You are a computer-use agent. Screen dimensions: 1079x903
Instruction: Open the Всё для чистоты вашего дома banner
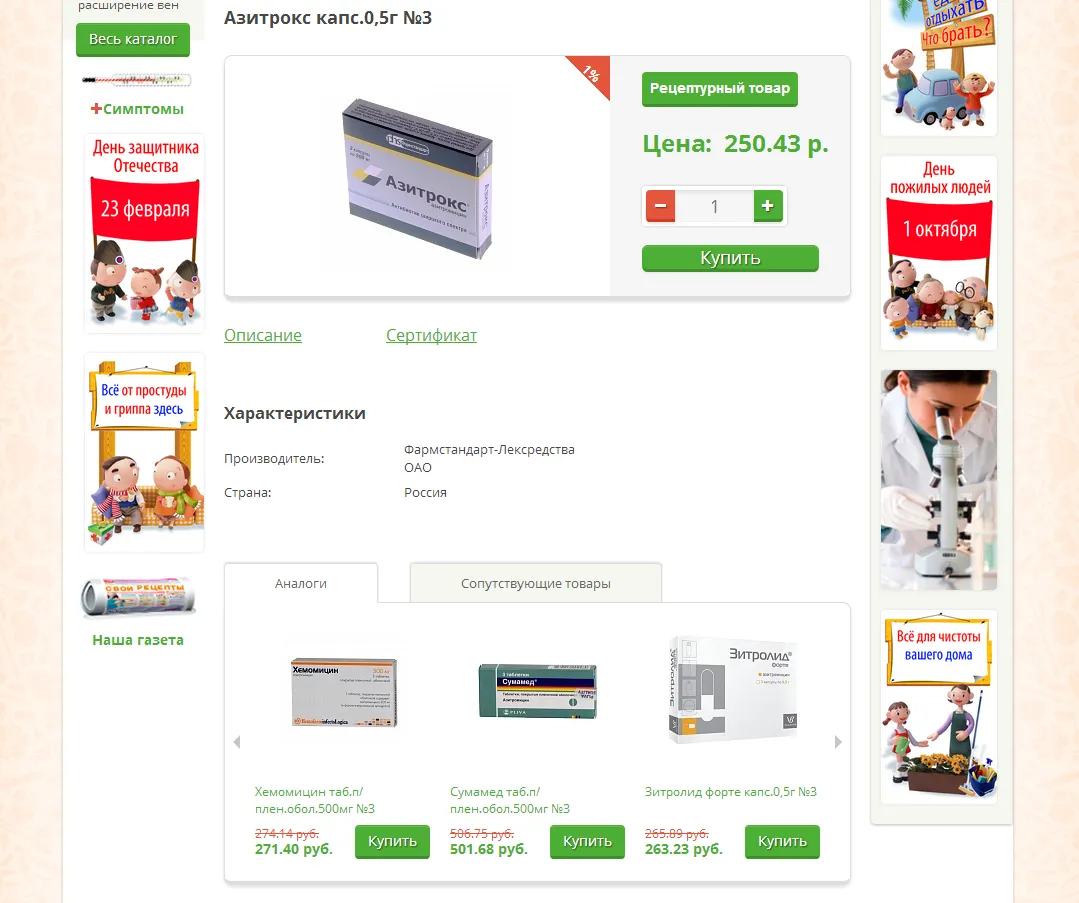(x=939, y=707)
